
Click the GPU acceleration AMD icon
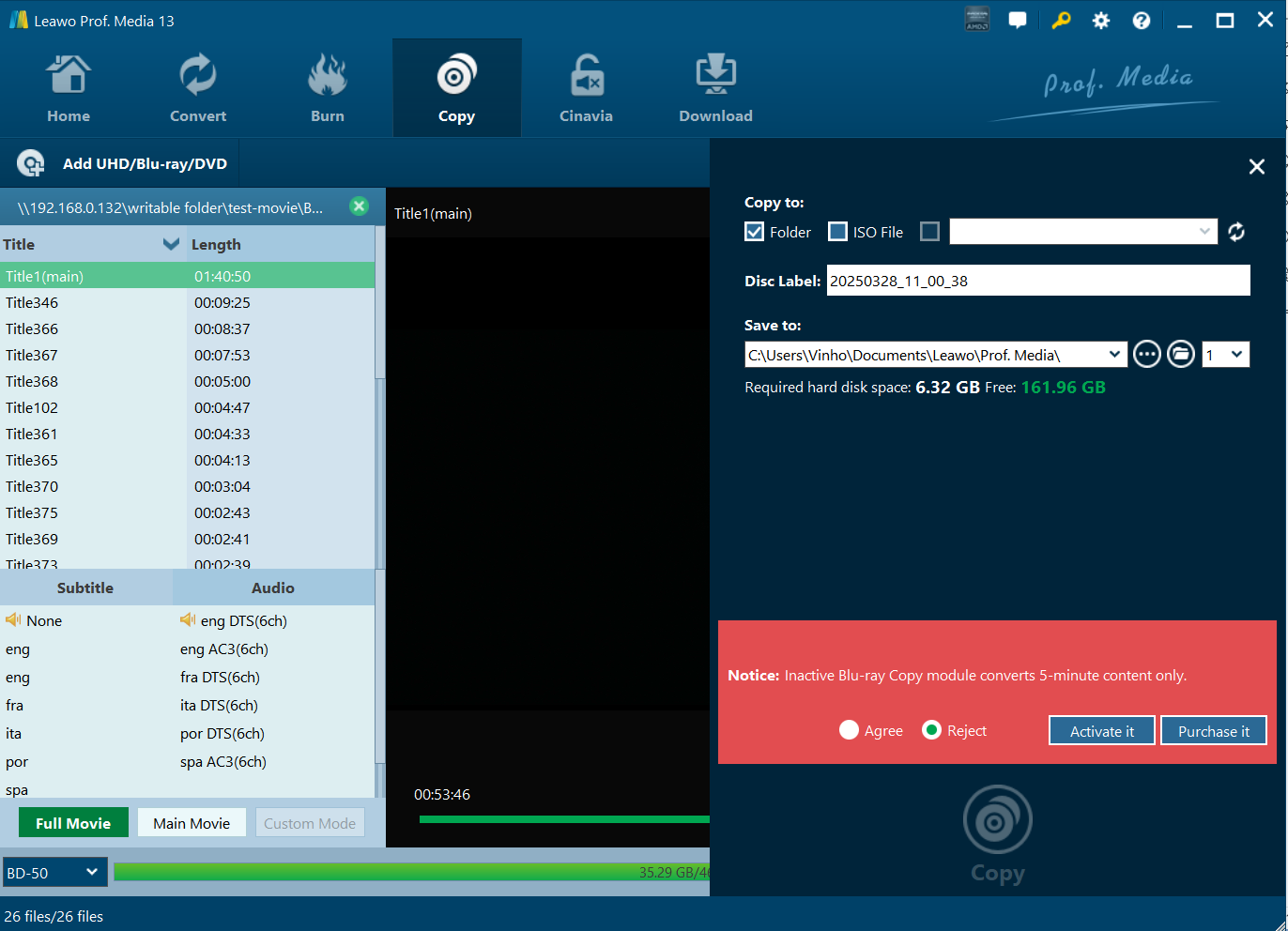coord(977,20)
